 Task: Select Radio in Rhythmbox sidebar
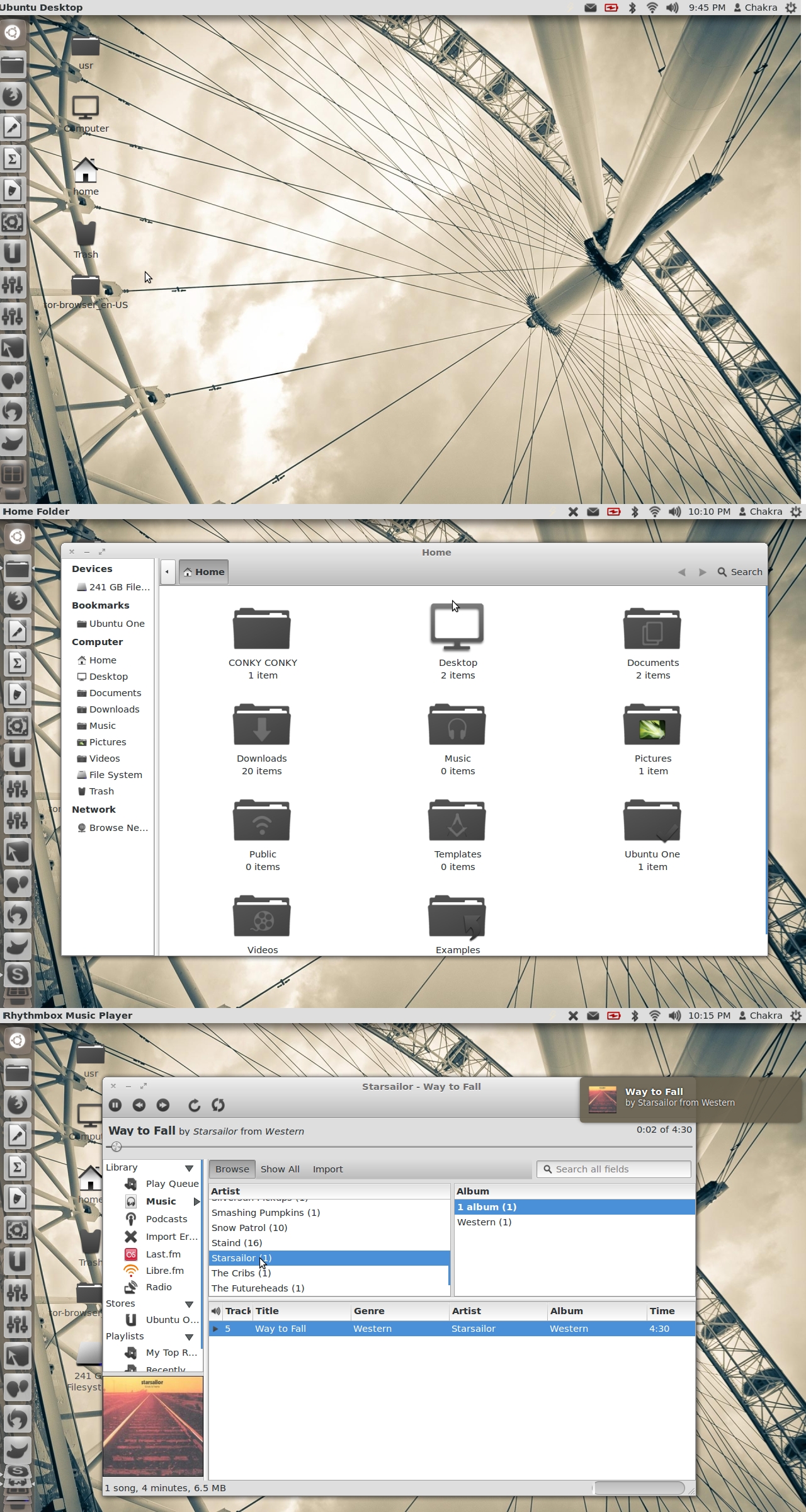tap(149, 1287)
